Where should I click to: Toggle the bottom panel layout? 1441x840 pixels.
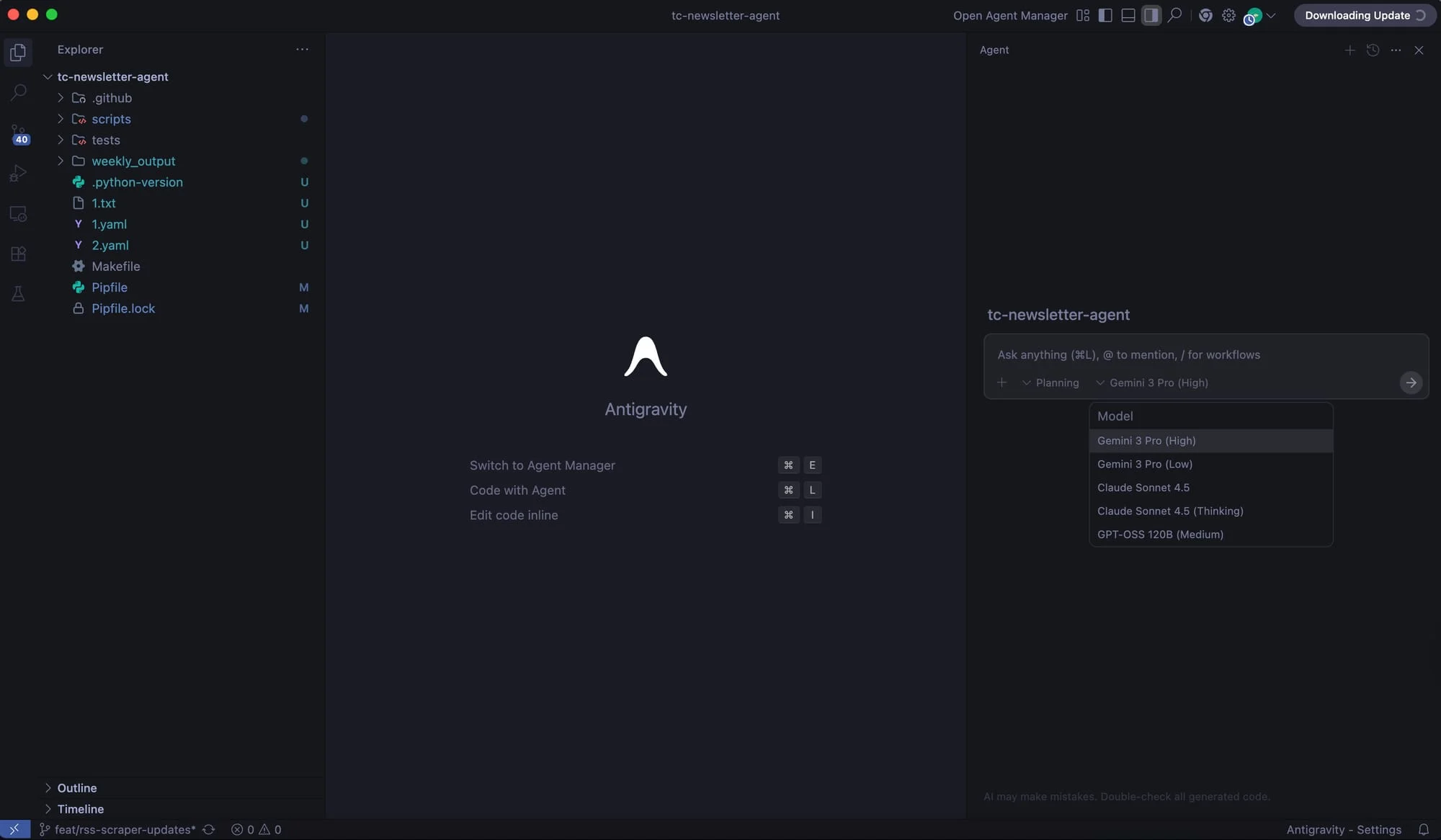click(x=1128, y=15)
